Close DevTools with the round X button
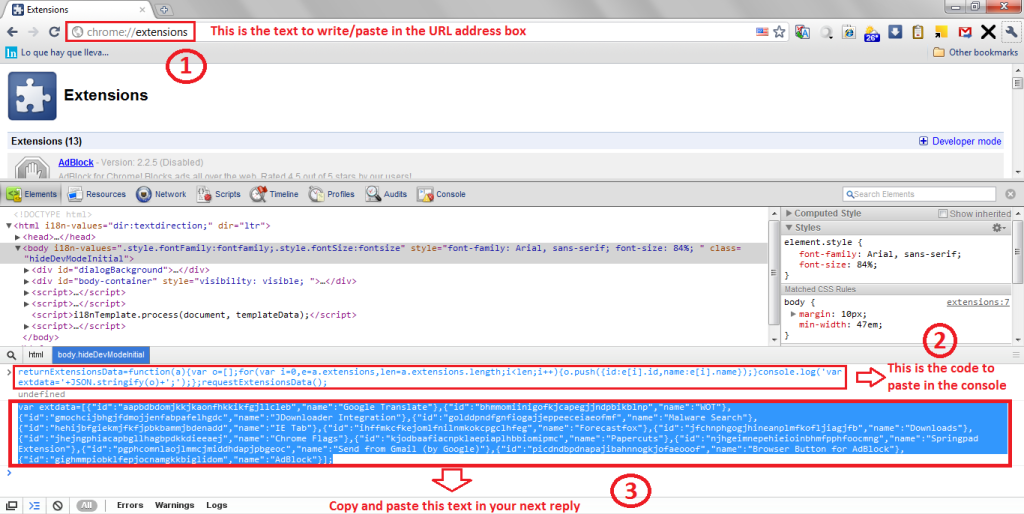Image resolution: width=1024 pixels, height=514 pixels. 1010,194
